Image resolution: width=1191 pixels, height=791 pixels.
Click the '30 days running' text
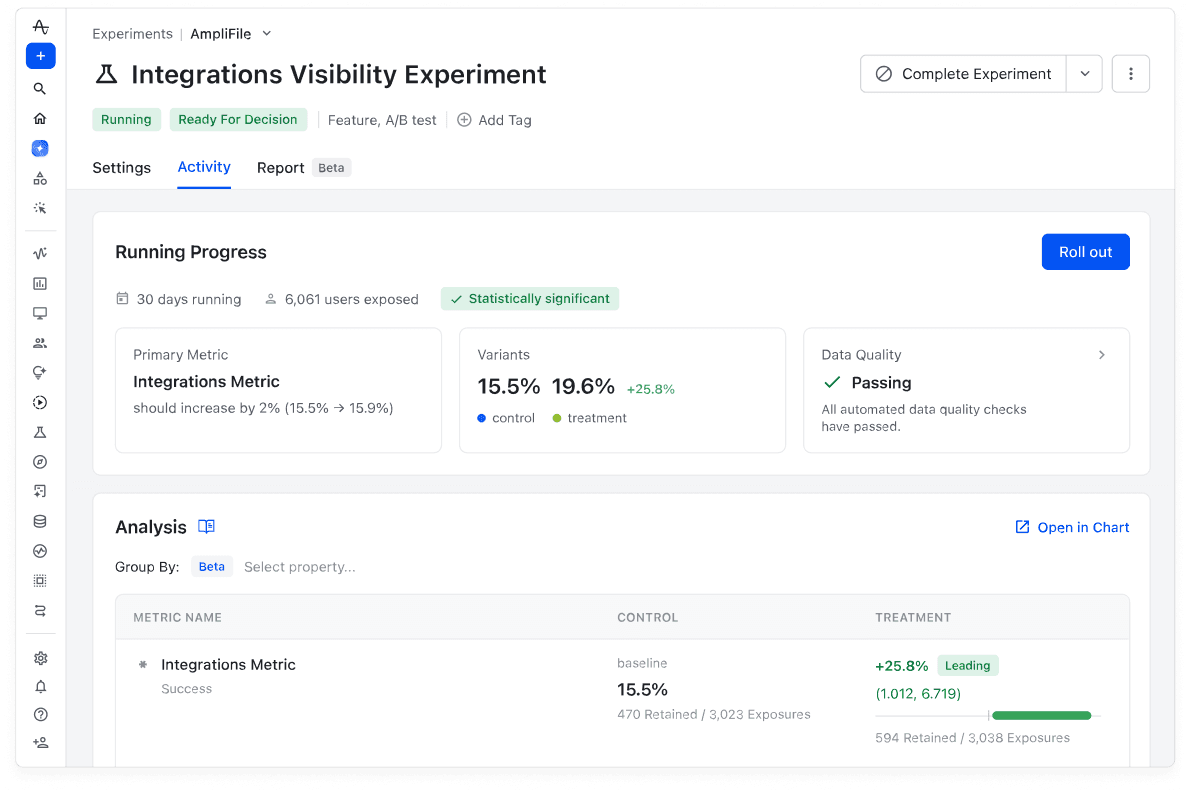(189, 299)
